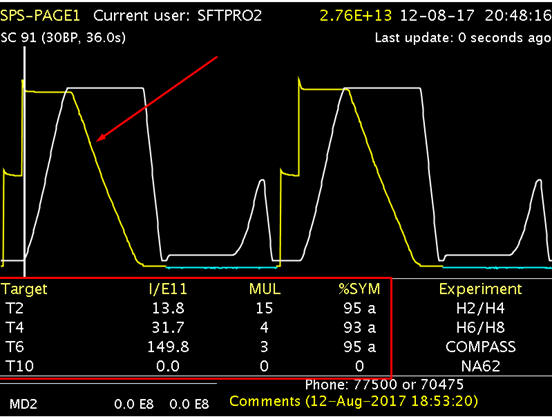Click the Target column header

pos(24,289)
